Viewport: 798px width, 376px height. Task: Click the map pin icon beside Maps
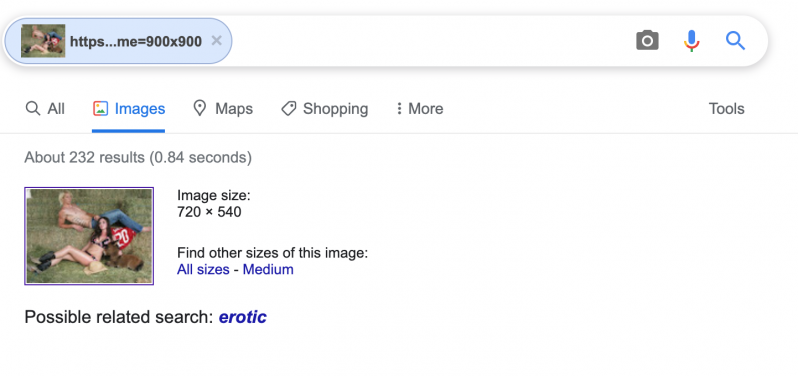(200, 108)
